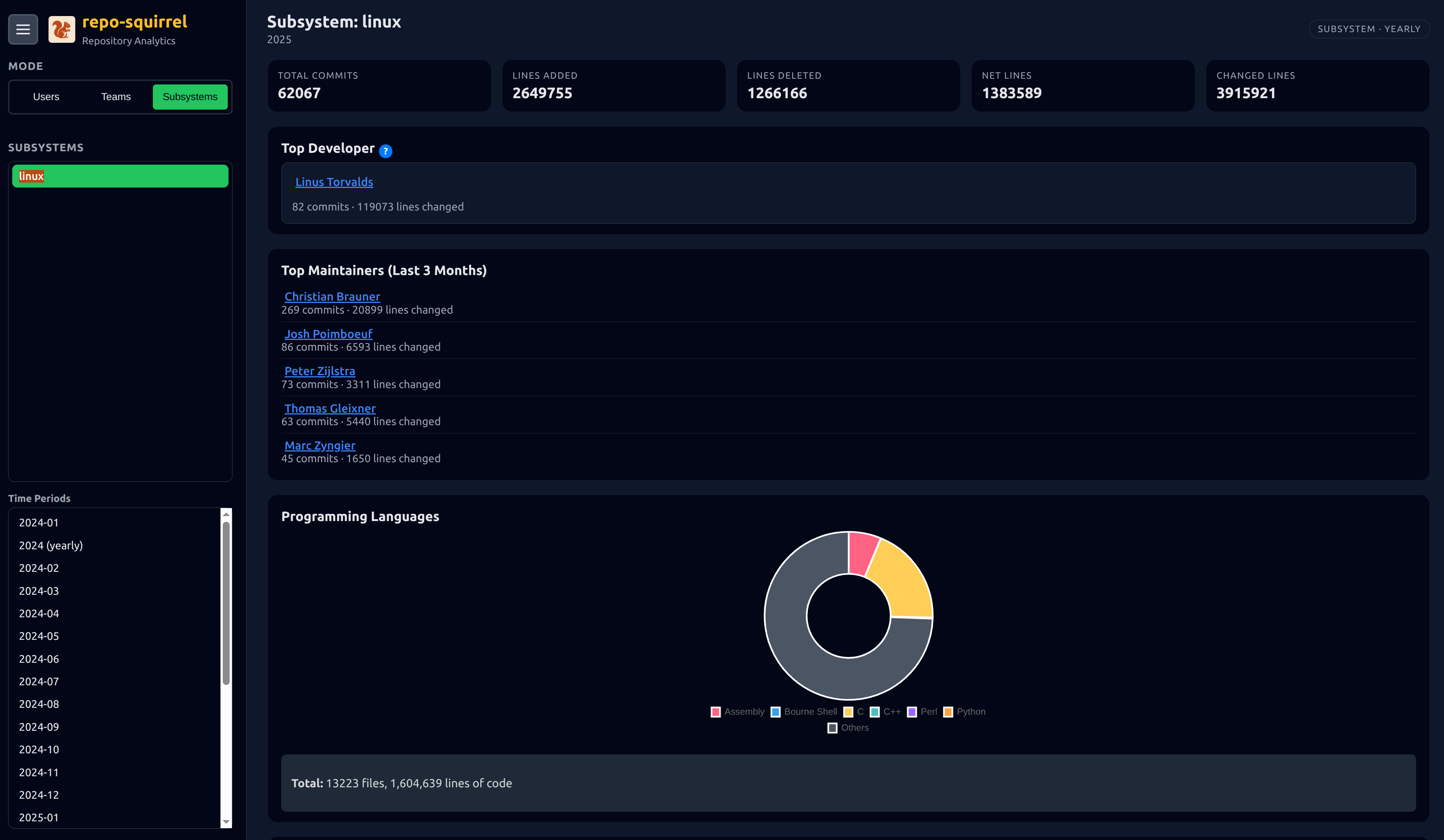
Task: Click the Bourne Shell legend marker
Action: click(x=775, y=712)
